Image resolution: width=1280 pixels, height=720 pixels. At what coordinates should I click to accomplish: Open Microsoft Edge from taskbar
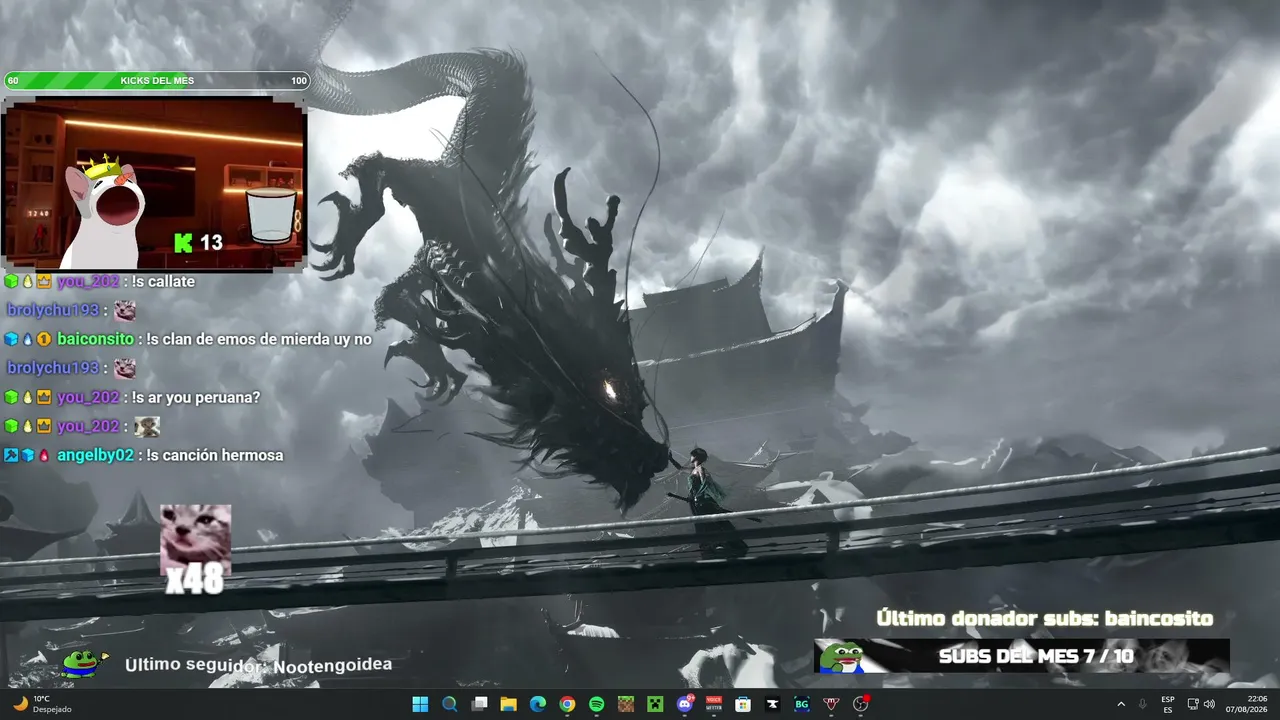pyautogui.click(x=538, y=704)
